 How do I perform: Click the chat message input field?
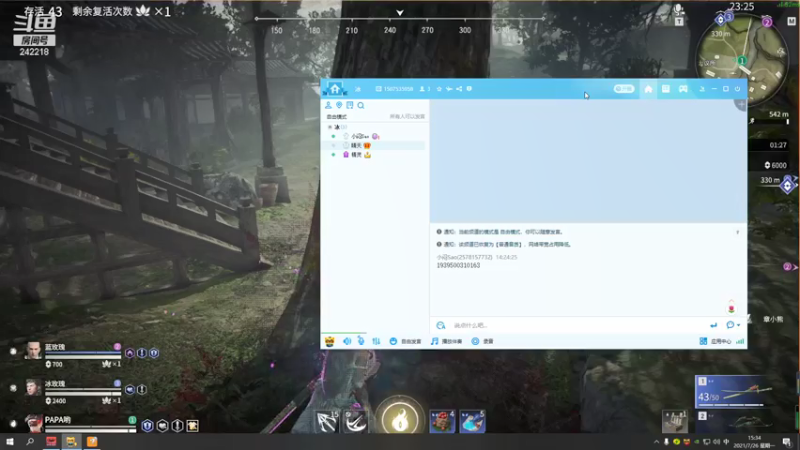[577, 326]
